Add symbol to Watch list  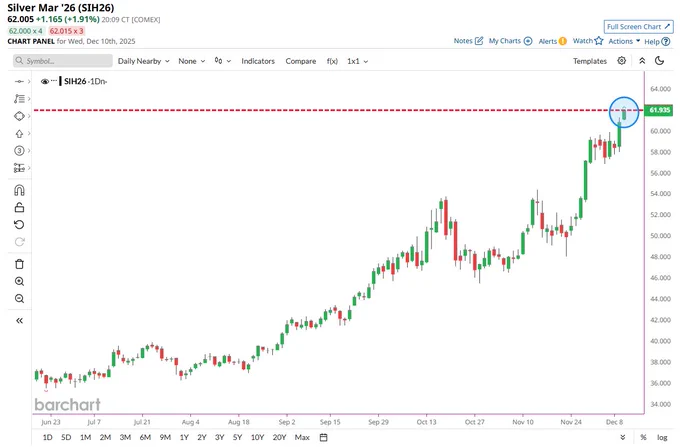(x=588, y=41)
